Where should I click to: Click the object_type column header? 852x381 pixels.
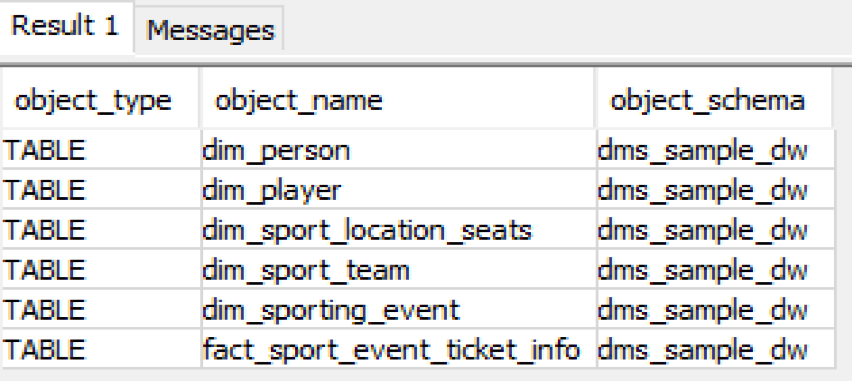(101, 98)
